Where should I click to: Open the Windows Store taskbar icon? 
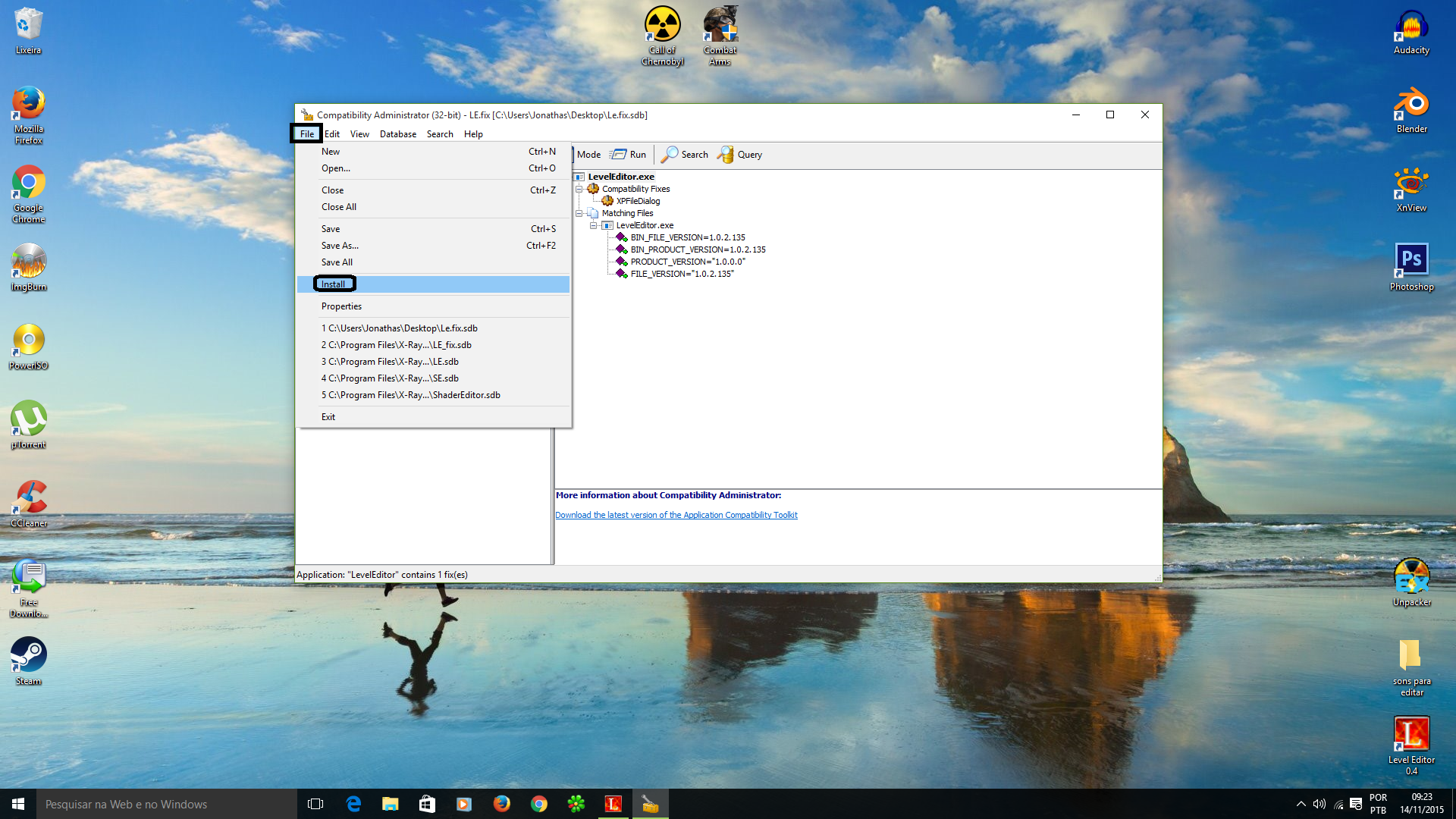tap(428, 804)
